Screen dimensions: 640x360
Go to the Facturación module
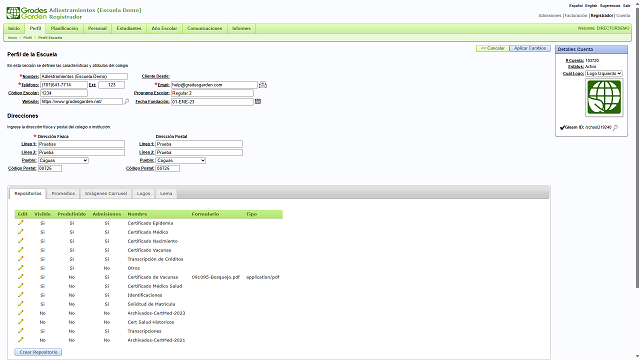(576, 16)
